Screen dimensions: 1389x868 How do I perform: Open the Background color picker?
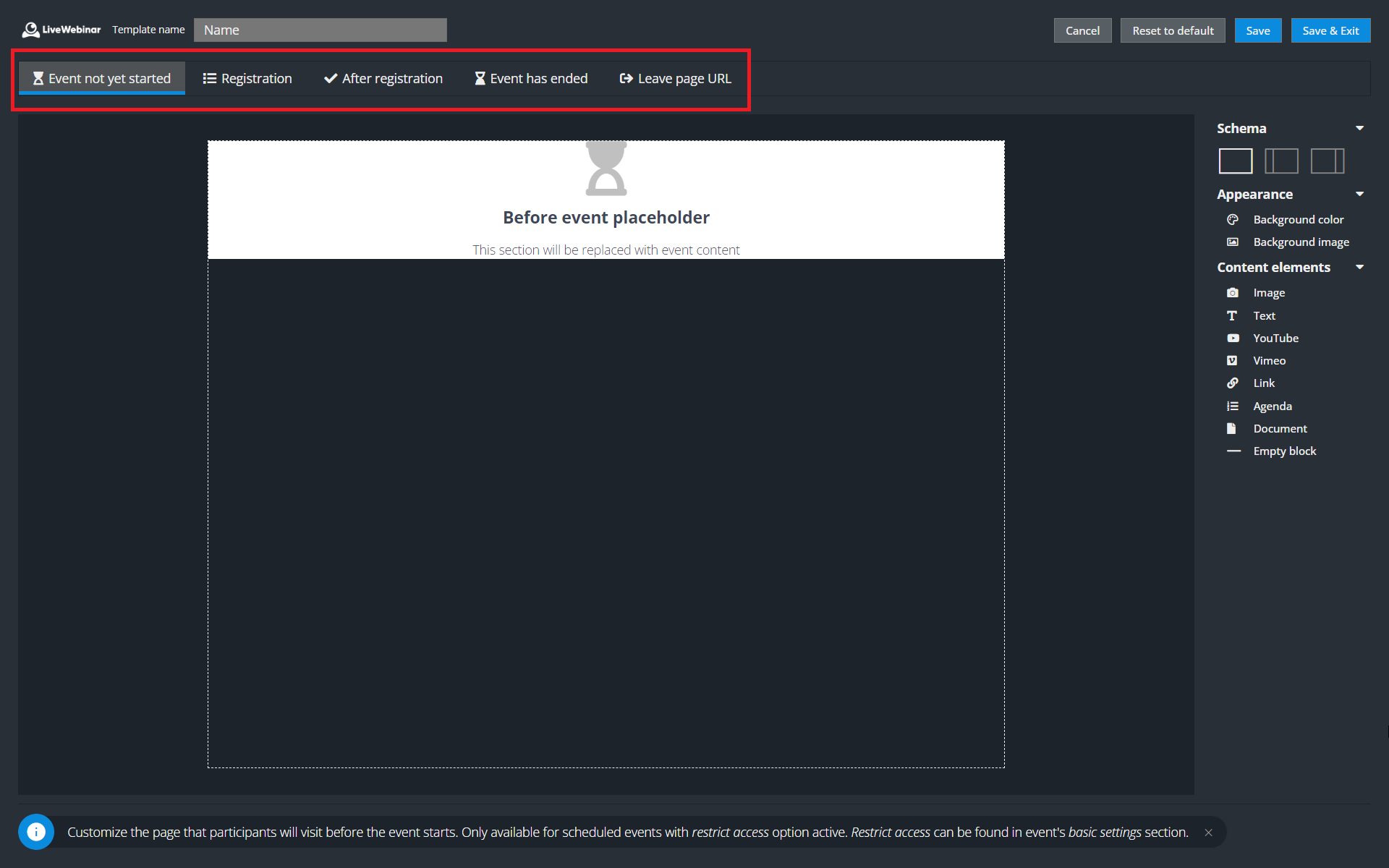pos(1298,219)
